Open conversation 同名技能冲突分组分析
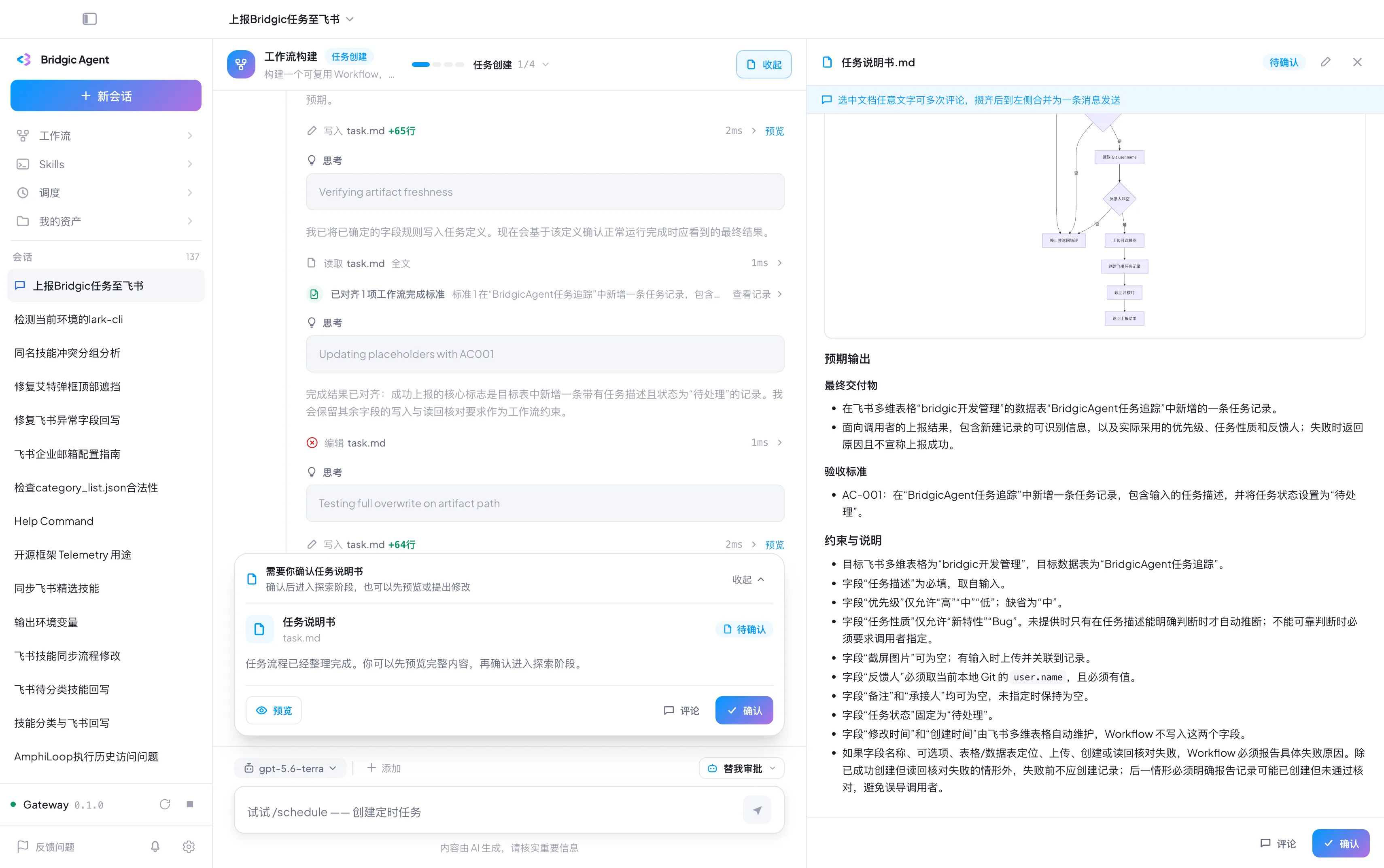Image resolution: width=1384 pixels, height=868 pixels. (106, 353)
